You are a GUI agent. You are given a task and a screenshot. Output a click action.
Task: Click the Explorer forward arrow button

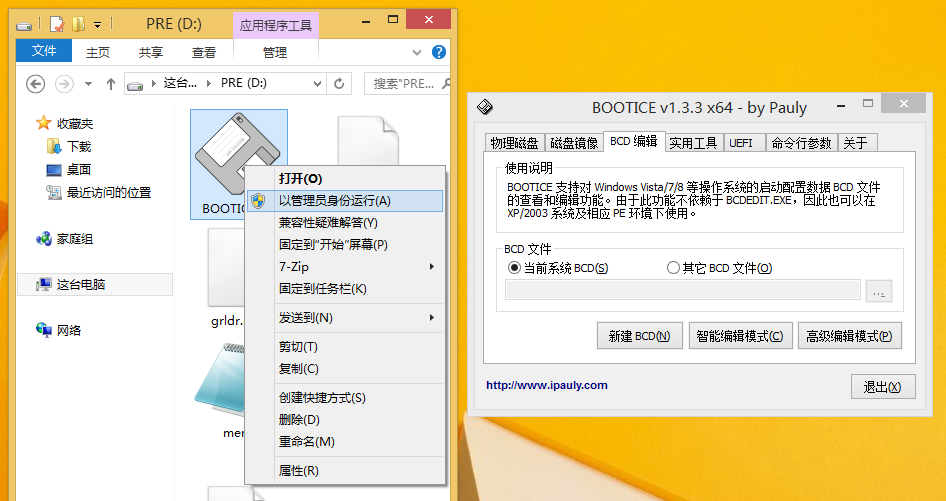point(64,83)
